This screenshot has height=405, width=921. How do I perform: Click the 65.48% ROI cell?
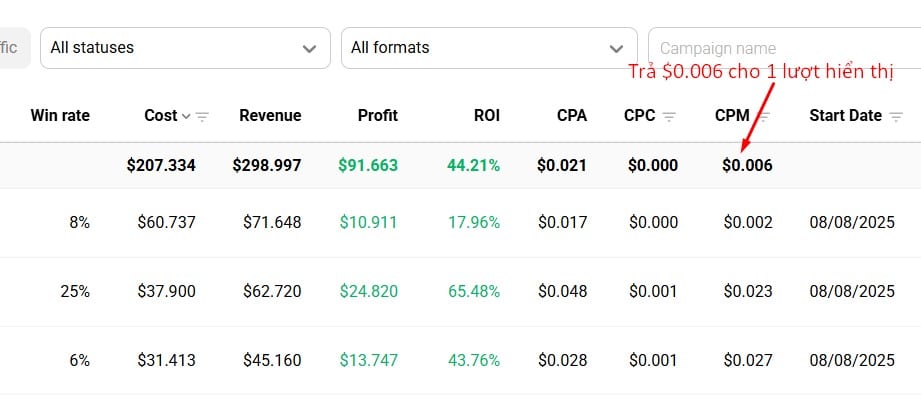click(475, 291)
